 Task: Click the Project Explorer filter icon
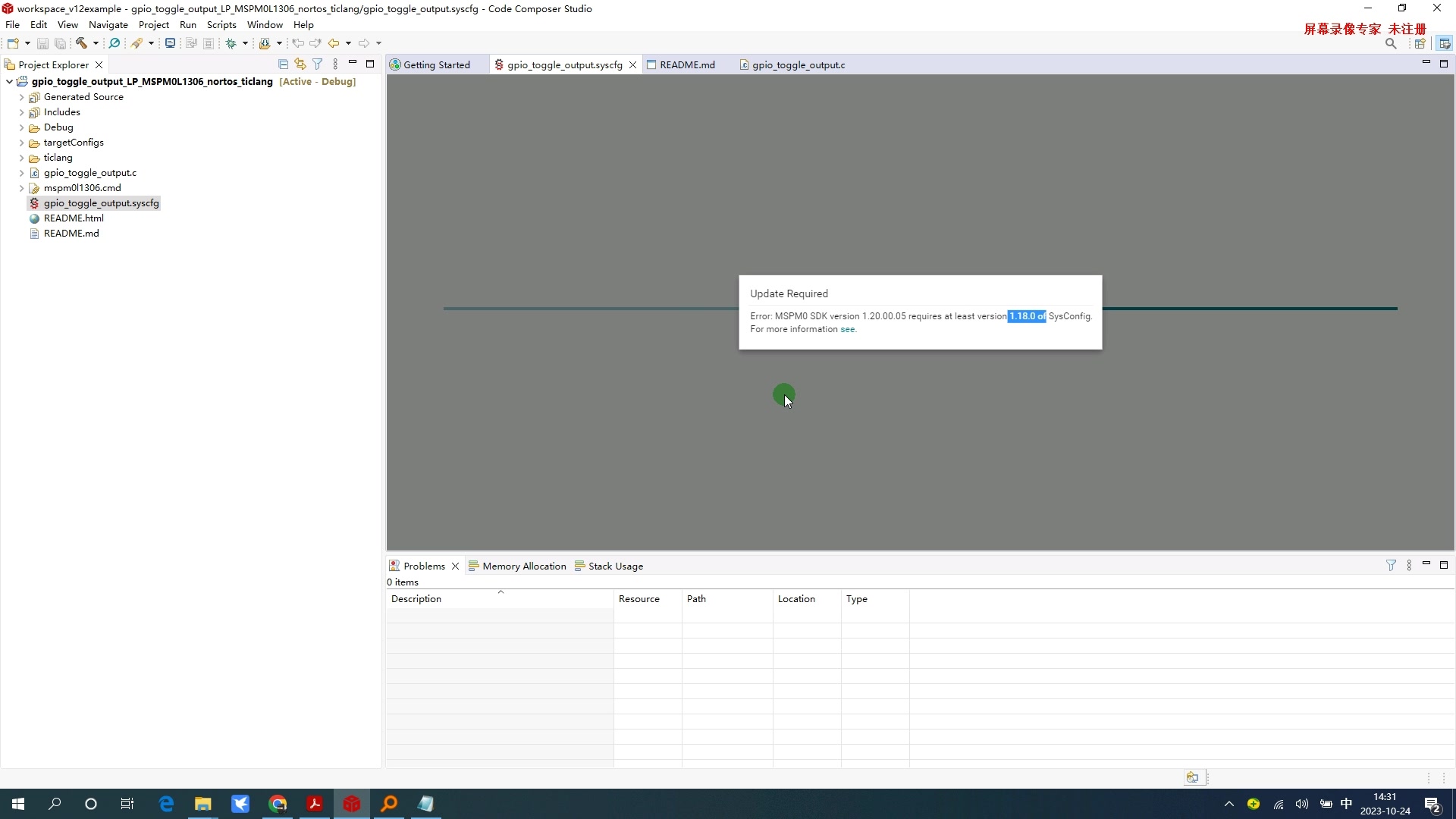318,64
